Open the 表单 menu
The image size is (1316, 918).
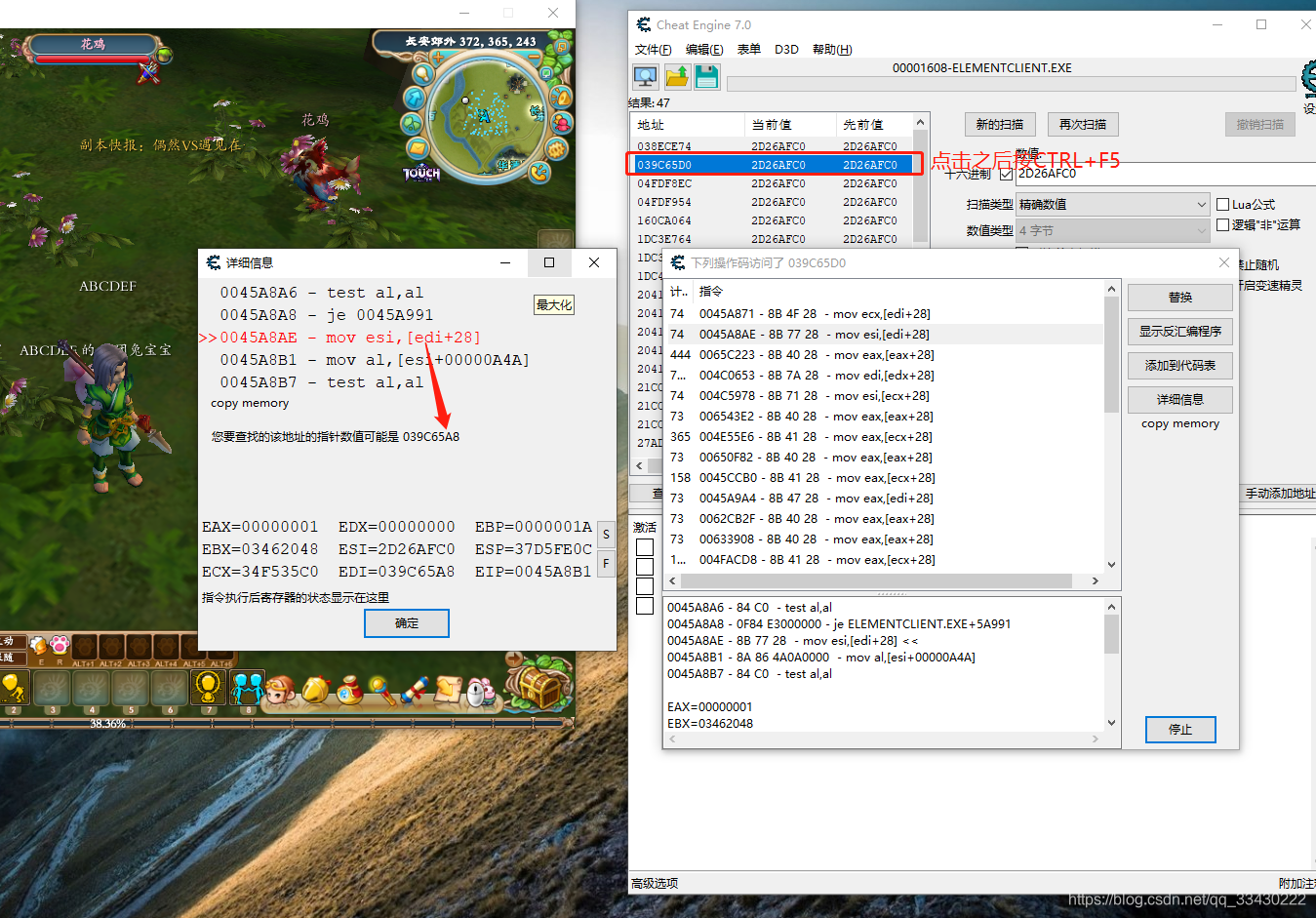[x=748, y=50]
